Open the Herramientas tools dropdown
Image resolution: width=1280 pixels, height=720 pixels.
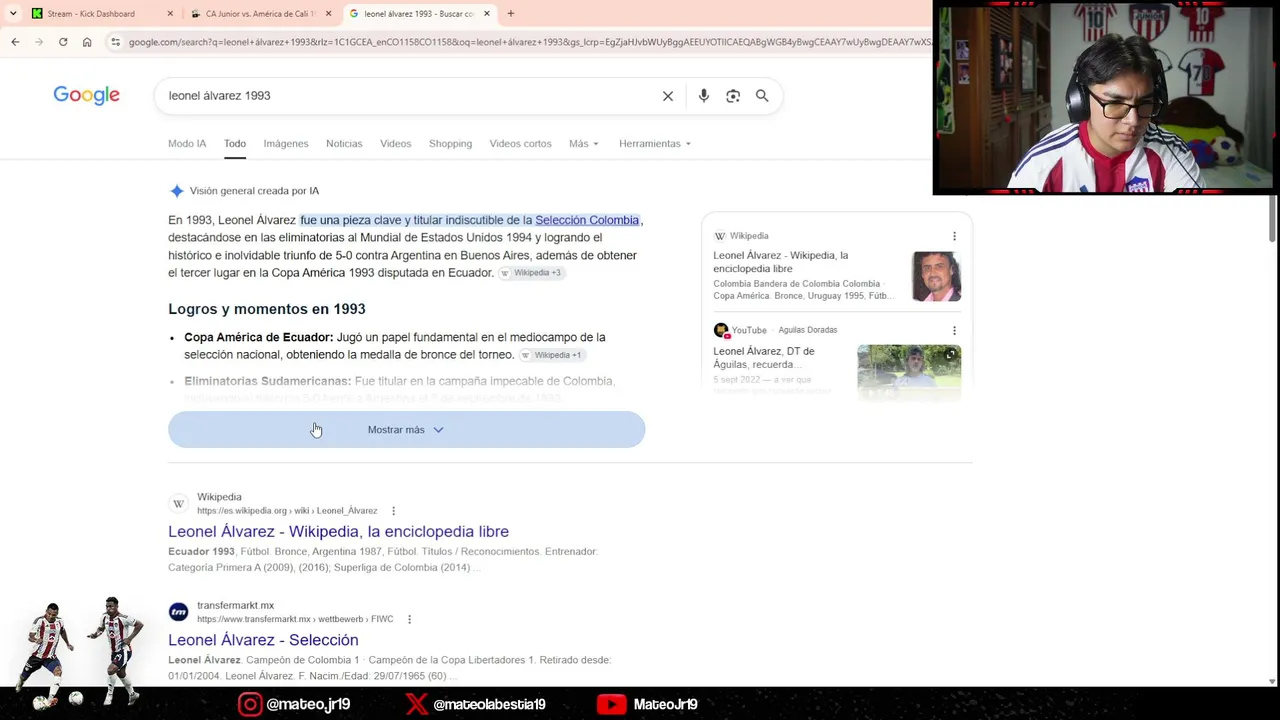[x=655, y=144]
